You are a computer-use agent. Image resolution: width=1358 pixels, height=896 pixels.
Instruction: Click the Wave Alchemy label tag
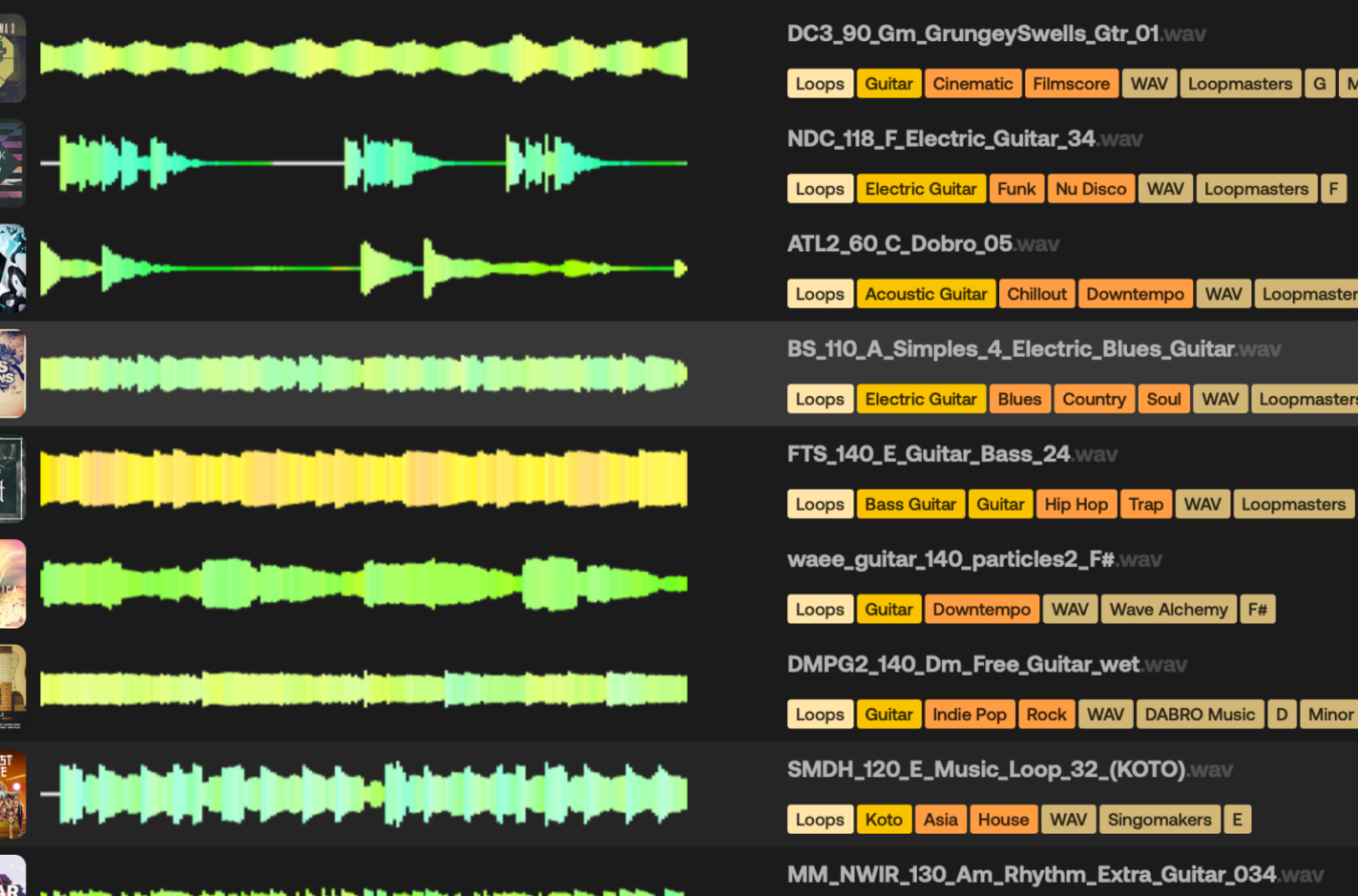pos(1167,609)
